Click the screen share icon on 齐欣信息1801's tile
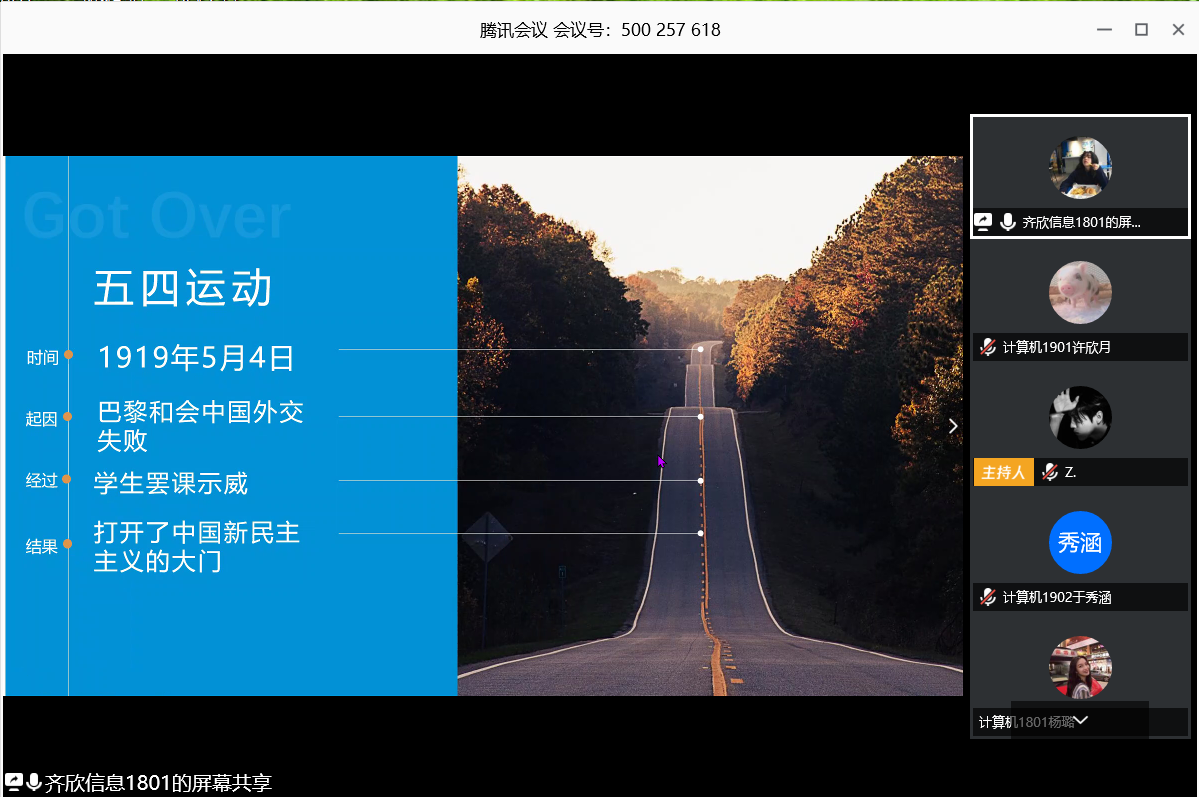Image resolution: width=1199 pixels, height=797 pixels. [983, 223]
